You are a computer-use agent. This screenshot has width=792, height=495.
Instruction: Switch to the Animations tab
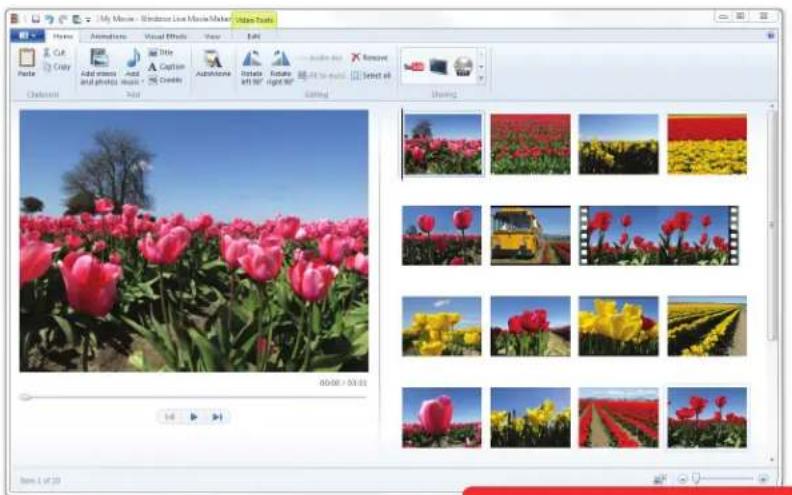(108, 36)
